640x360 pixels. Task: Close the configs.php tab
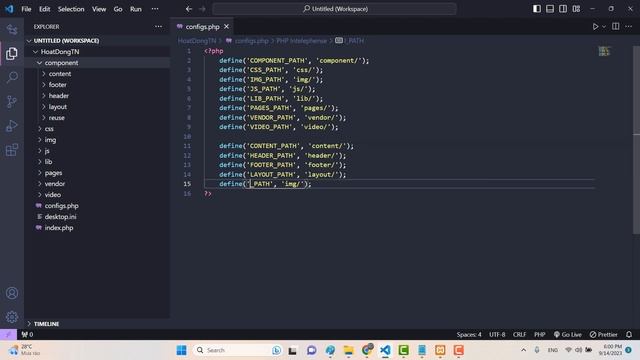point(226,27)
